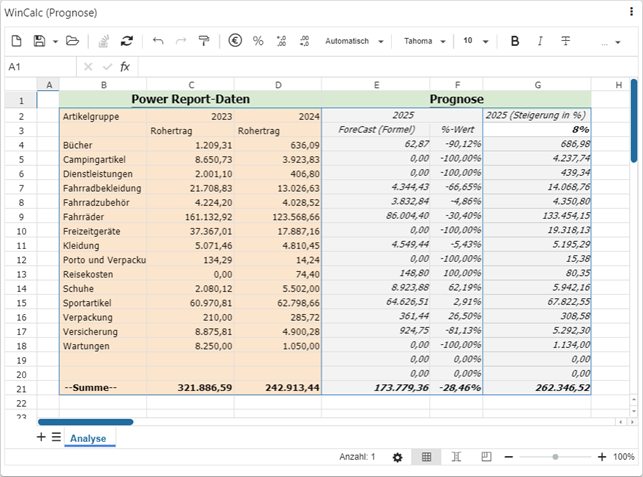Toggle italic formatting
Viewport: 643px width, 477px height.
click(540, 41)
